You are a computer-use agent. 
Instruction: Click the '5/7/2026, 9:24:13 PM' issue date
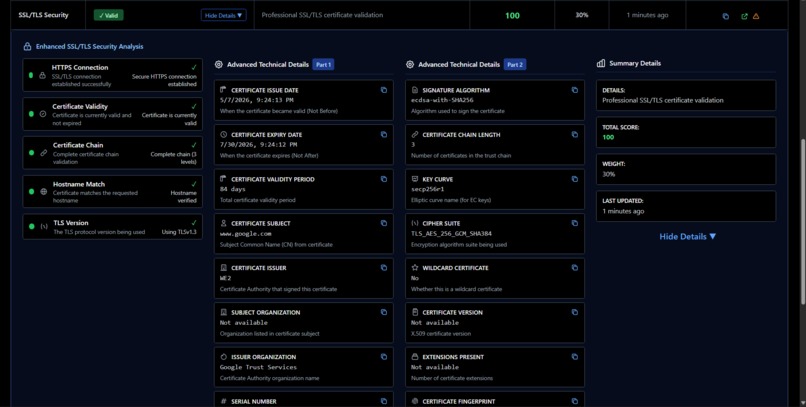click(257, 100)
